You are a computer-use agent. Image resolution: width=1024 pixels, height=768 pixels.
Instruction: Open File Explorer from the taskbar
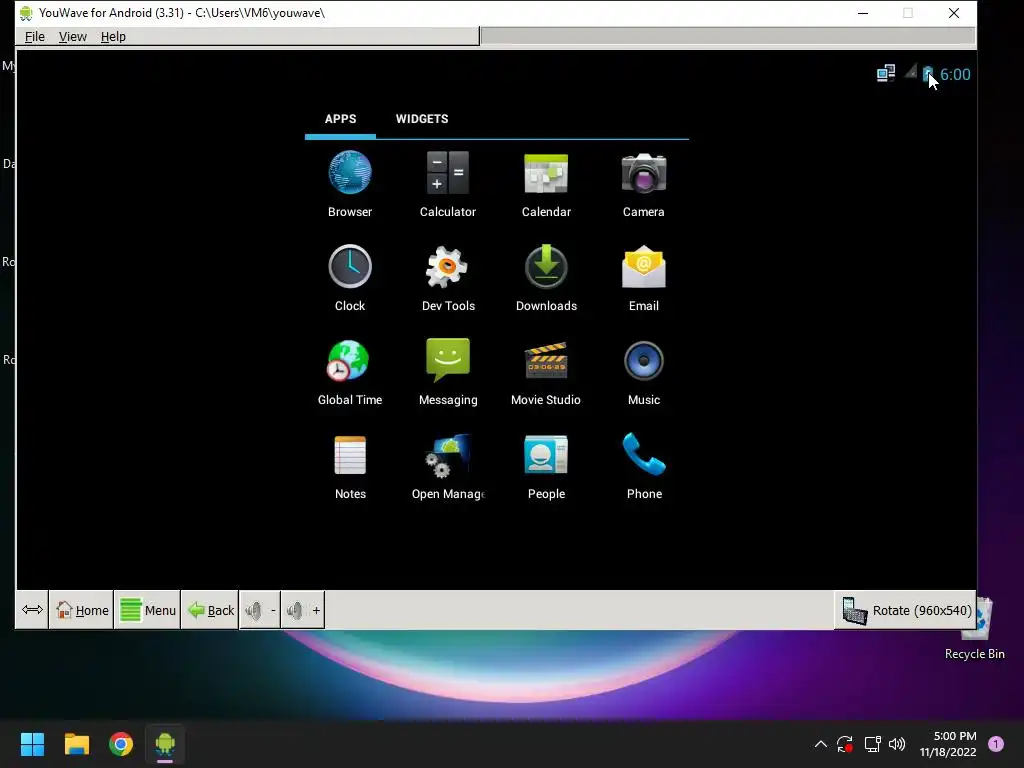(76, 743)
